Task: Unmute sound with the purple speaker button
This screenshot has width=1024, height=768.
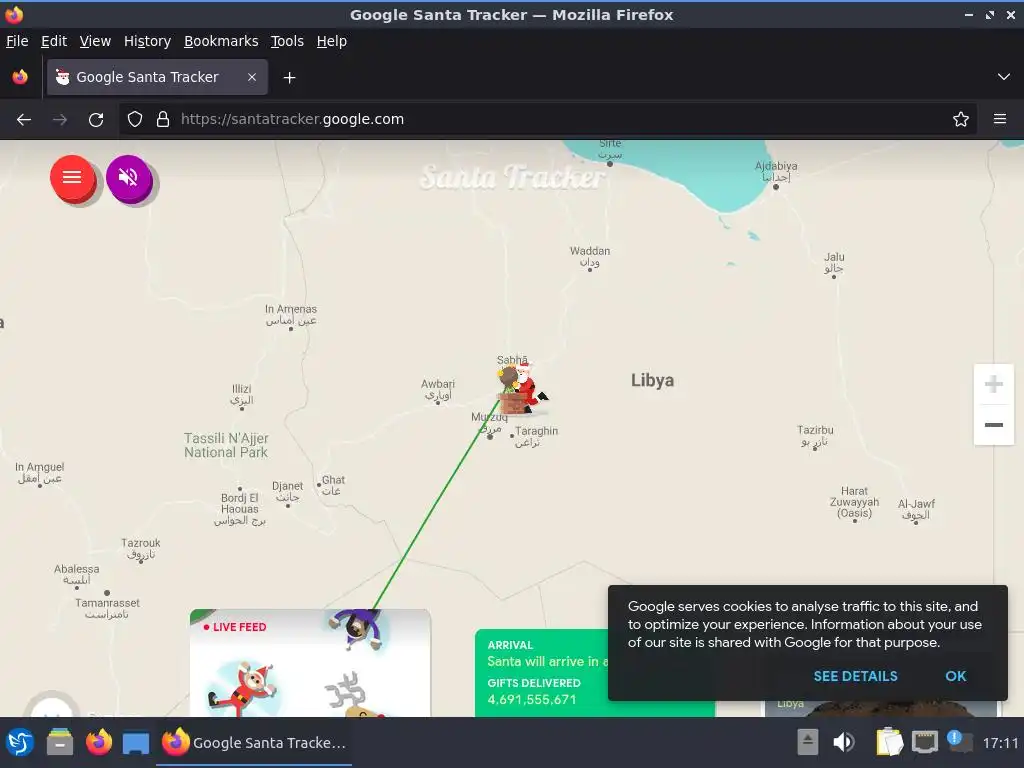Action: (x=129, y=177)
